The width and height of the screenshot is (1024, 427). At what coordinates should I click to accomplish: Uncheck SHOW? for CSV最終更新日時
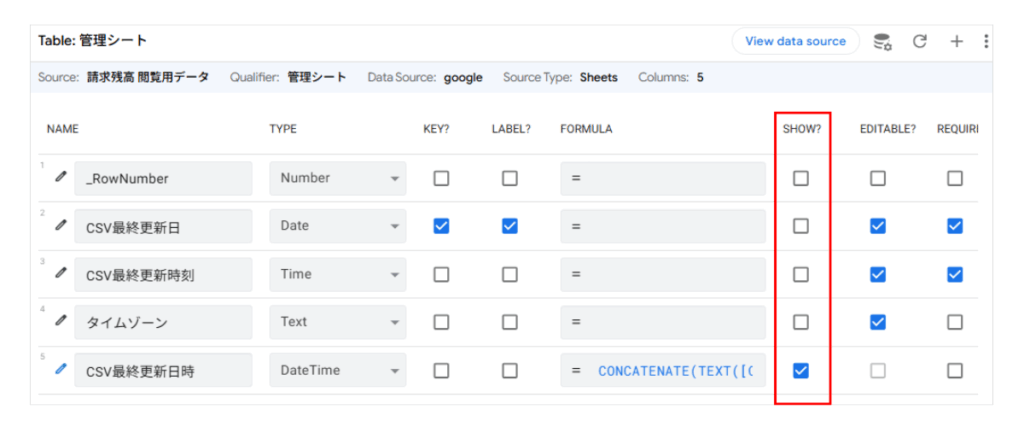click(x=801, y=370)
